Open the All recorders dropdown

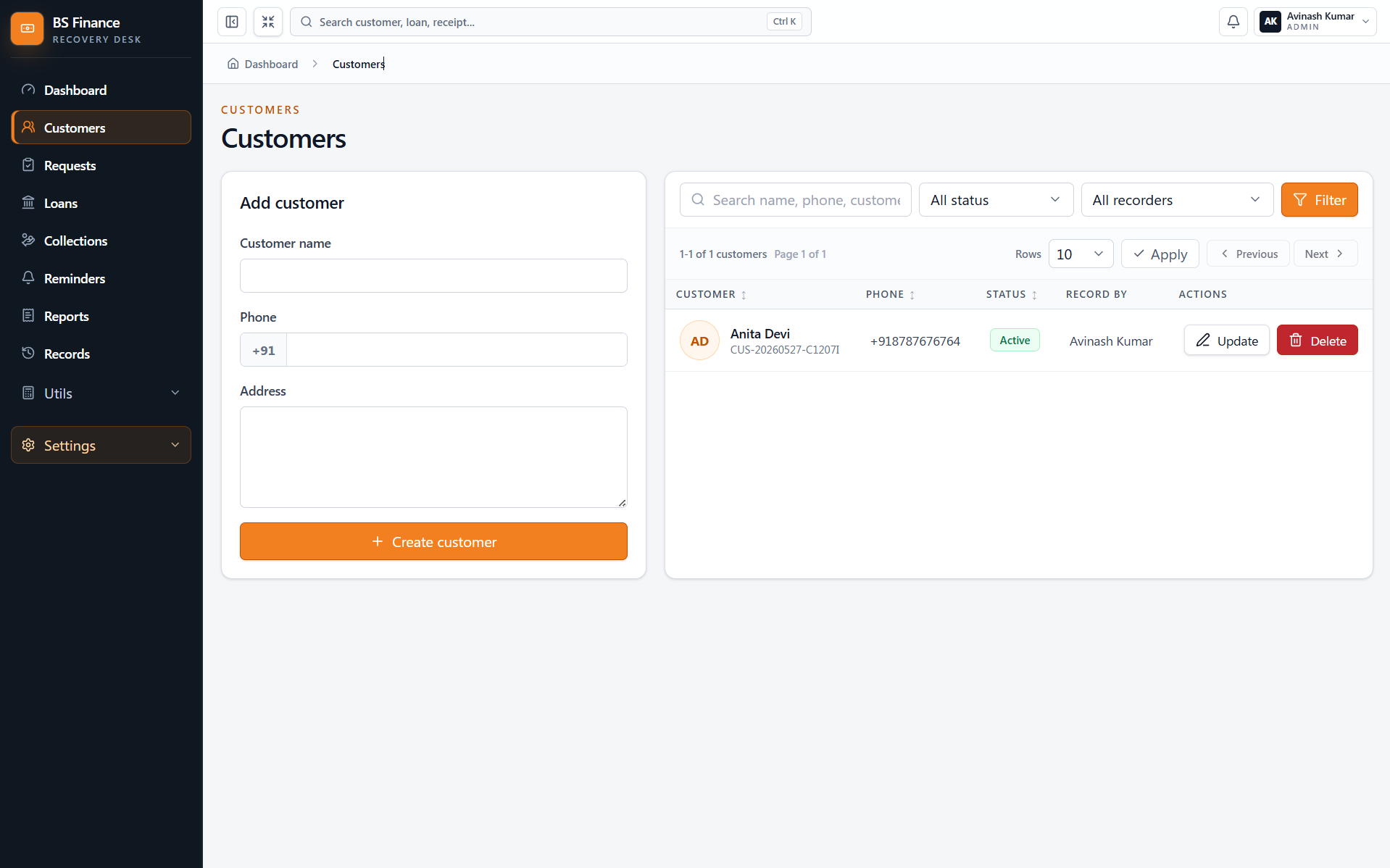1177,200
